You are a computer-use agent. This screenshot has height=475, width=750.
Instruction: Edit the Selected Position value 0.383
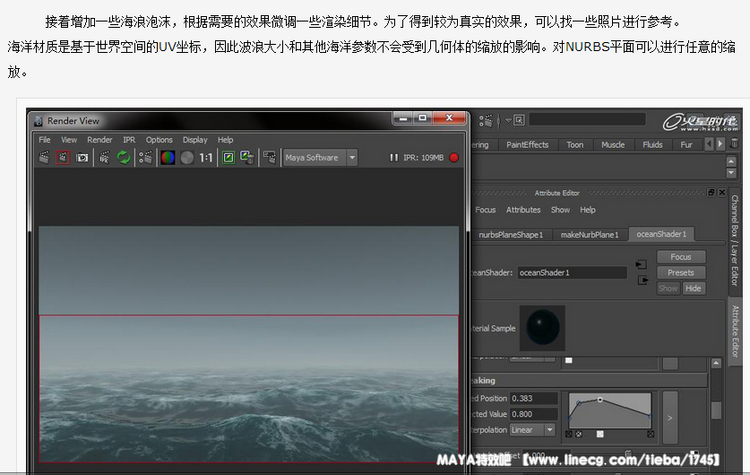[534, 398]
